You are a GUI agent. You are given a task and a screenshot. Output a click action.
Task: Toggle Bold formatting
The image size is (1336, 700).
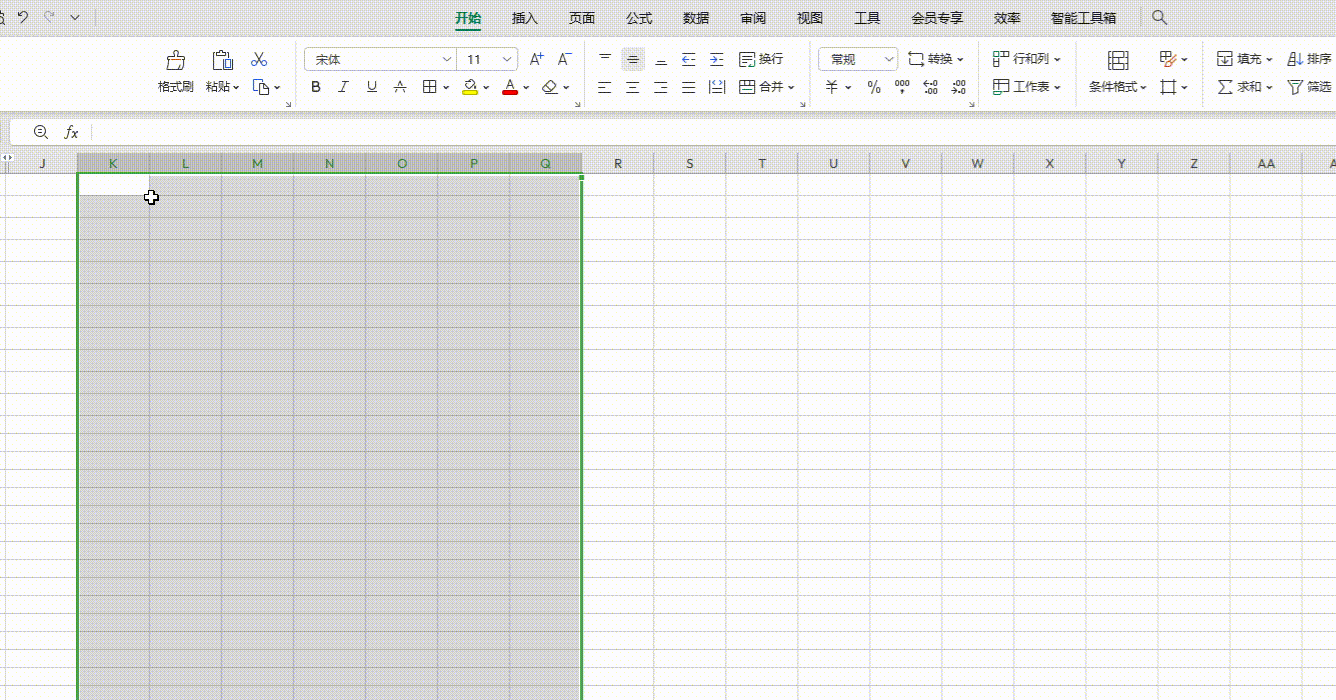coord(316,87)
